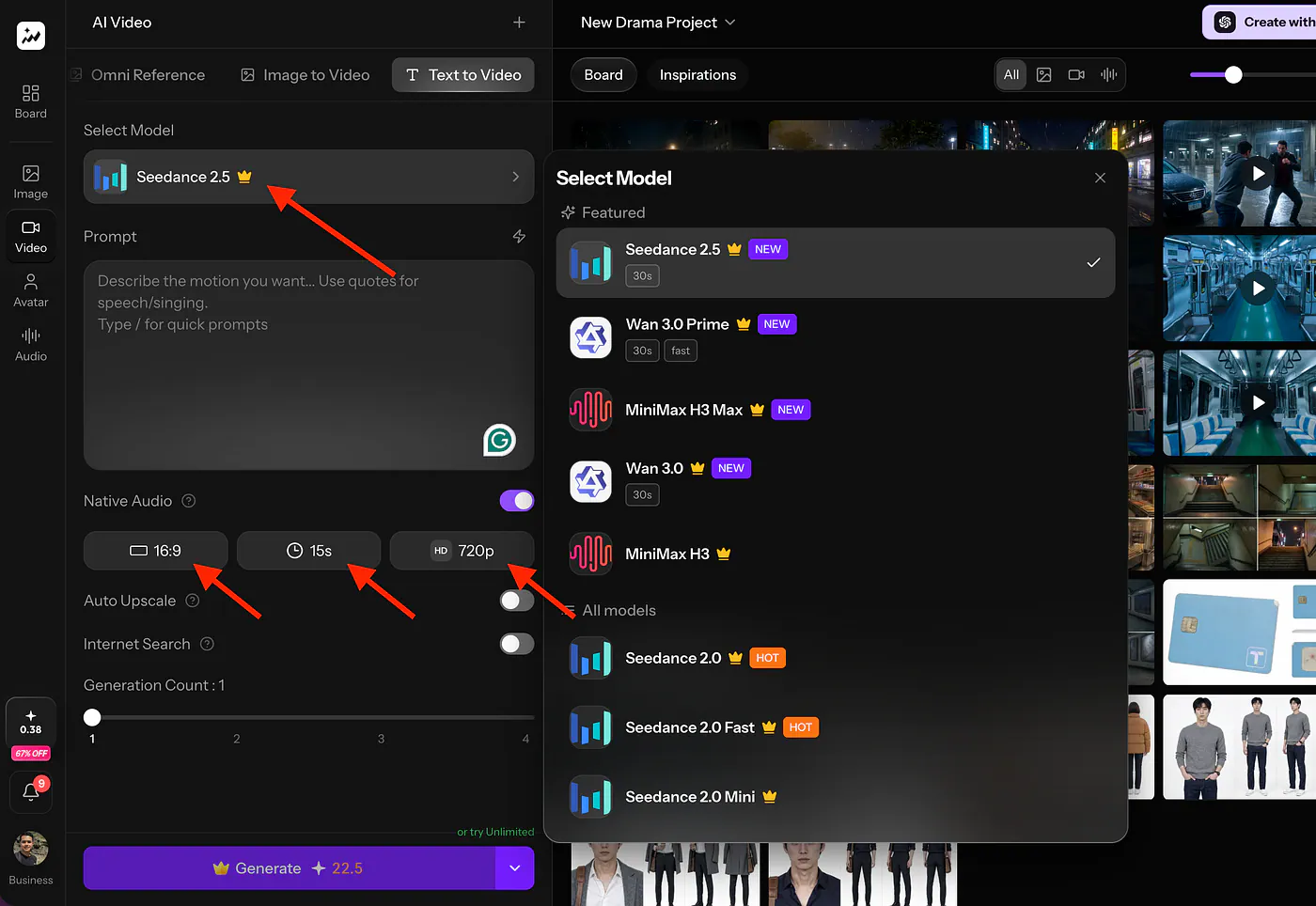The image size is (1316, 906).
Task: Set Generation Count to 4 on the slider
Action: 525,717
